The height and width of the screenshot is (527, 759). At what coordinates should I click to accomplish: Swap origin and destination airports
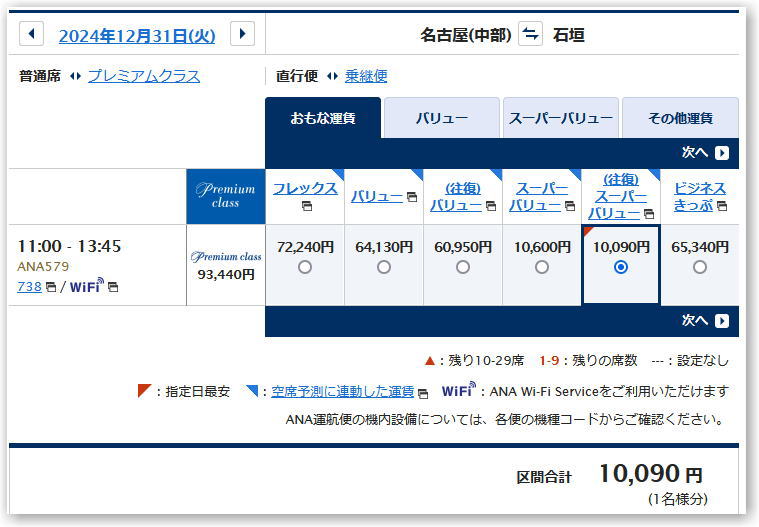pos(530,34)
